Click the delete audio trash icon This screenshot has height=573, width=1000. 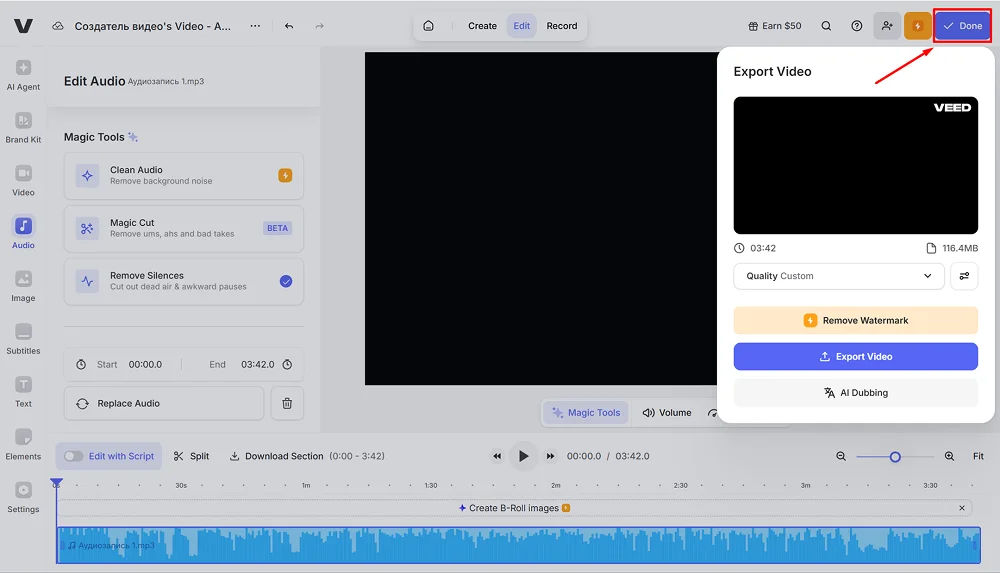click(287, 403)
